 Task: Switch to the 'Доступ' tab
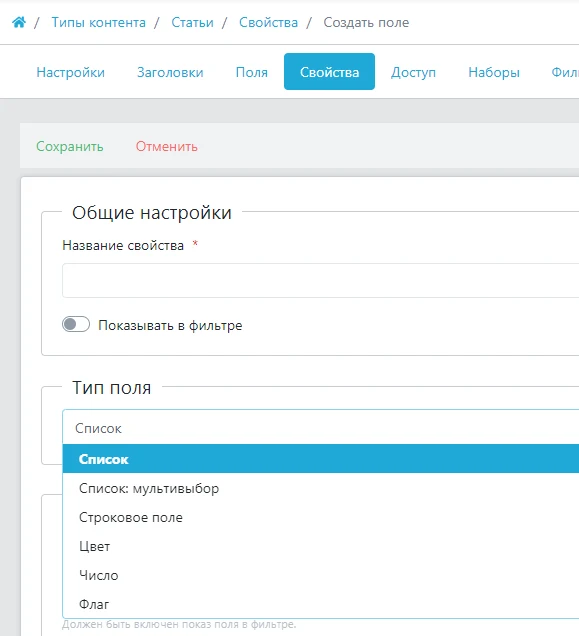pos(413,72)
